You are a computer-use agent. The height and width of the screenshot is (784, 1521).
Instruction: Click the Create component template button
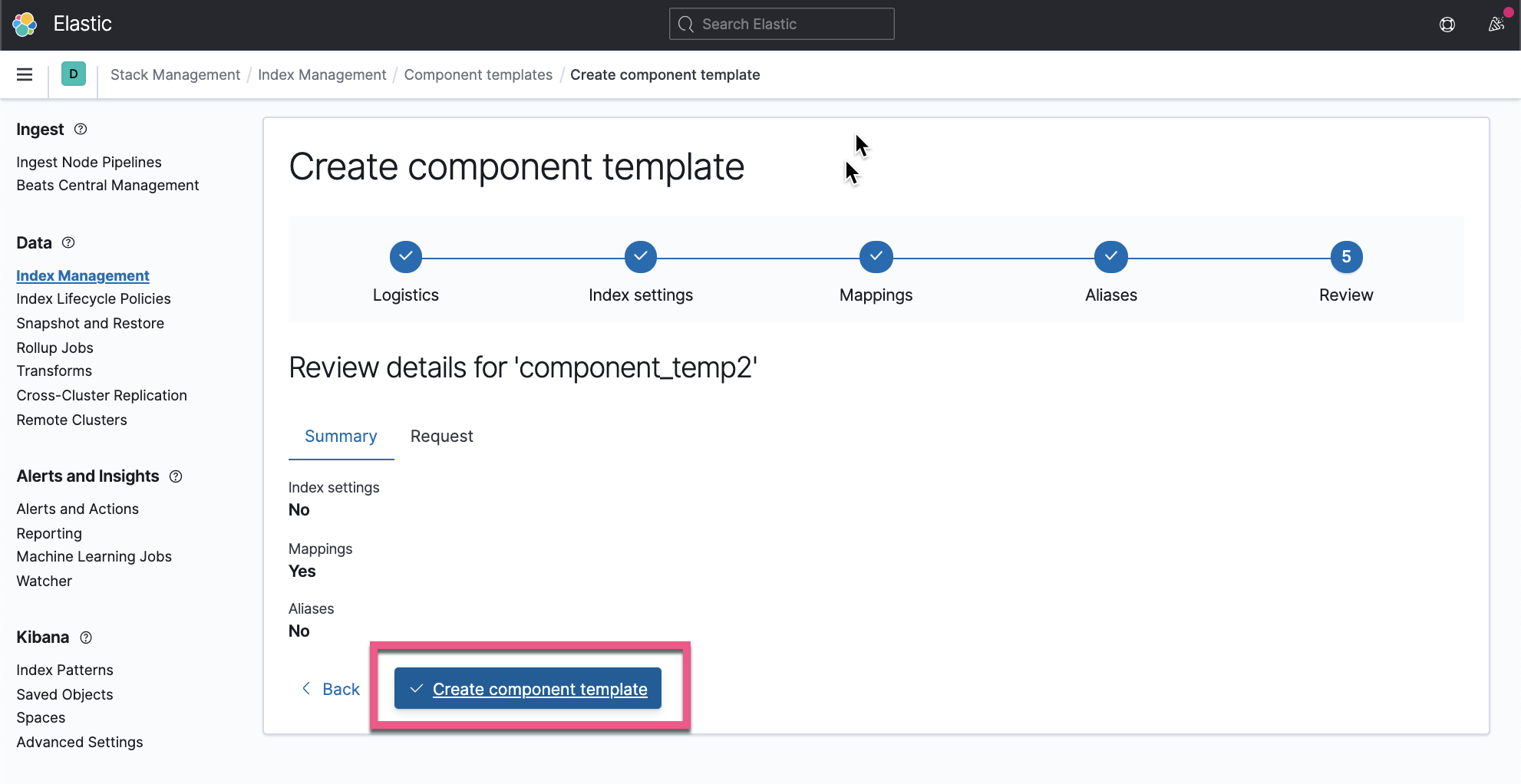click(527, 688)
